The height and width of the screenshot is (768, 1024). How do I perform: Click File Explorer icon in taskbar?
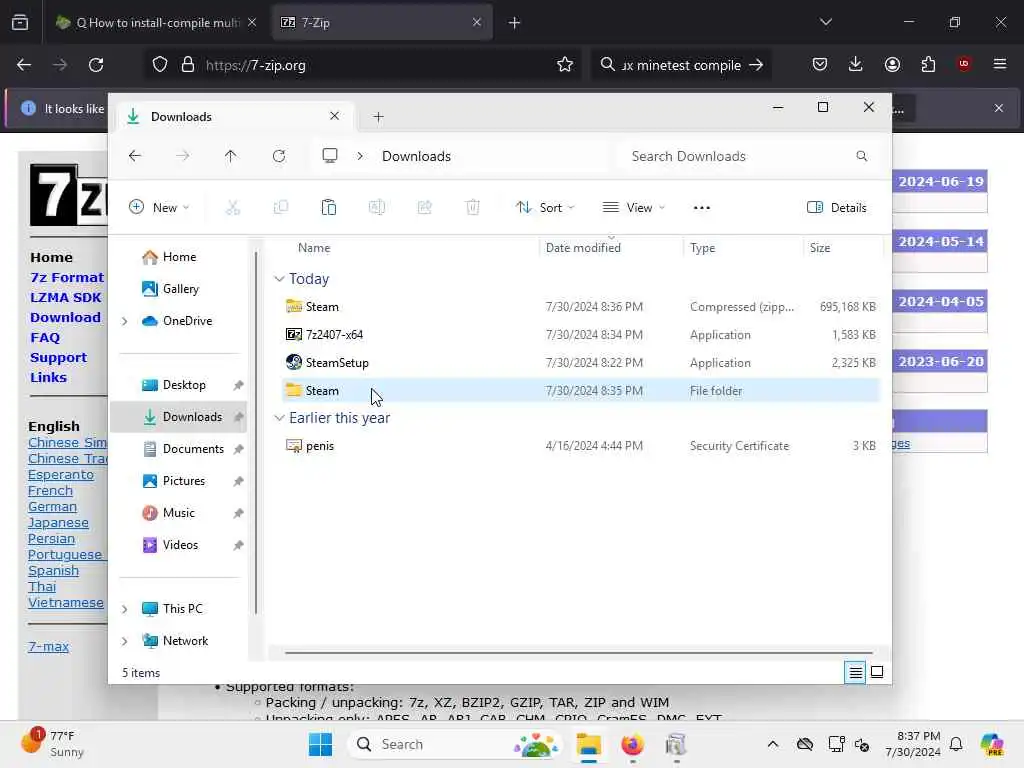click(x=588, y=744)
